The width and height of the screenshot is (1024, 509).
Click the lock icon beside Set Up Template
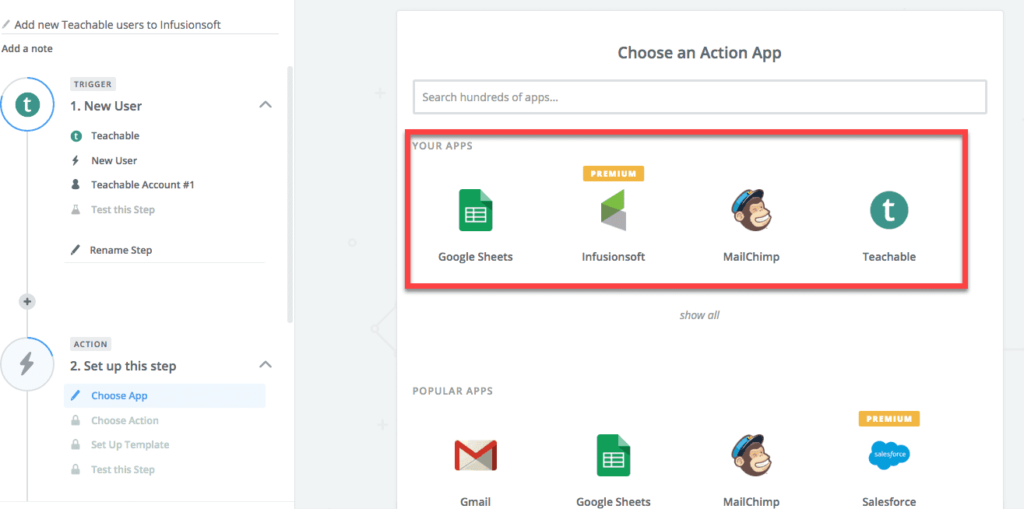tap(76, 445)
